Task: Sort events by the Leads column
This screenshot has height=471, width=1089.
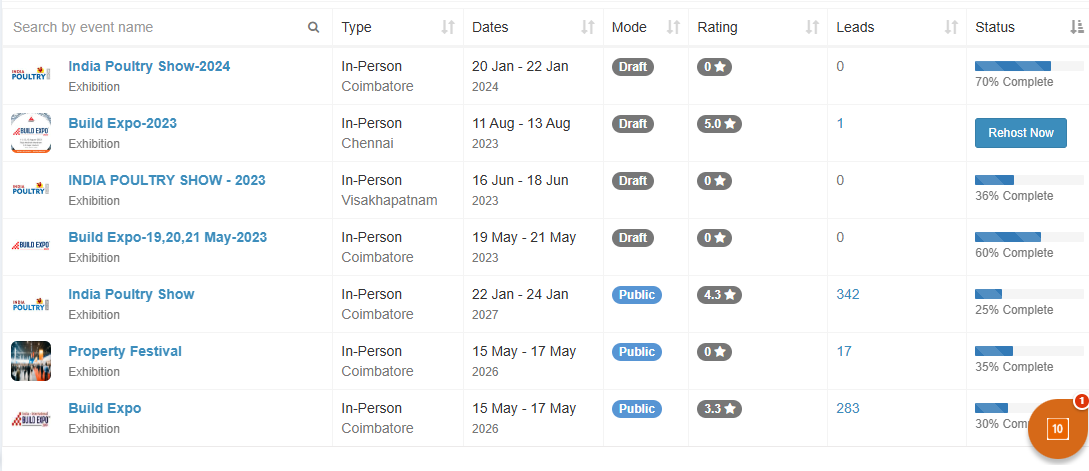Action: (x=951, y=28)
